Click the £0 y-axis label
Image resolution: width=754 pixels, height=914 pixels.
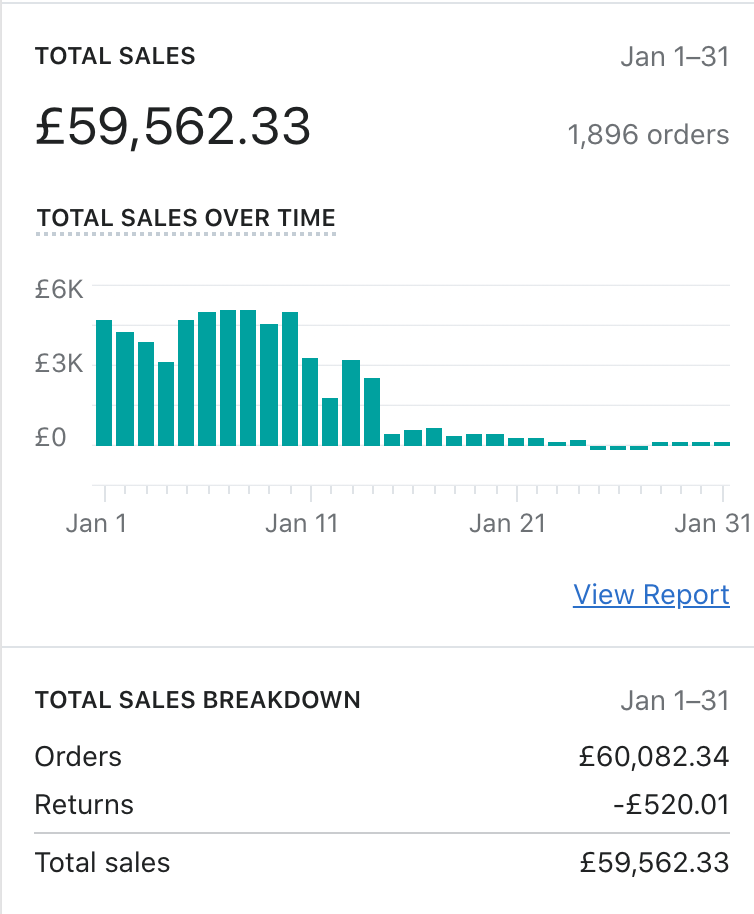click(x=50, y=438)
